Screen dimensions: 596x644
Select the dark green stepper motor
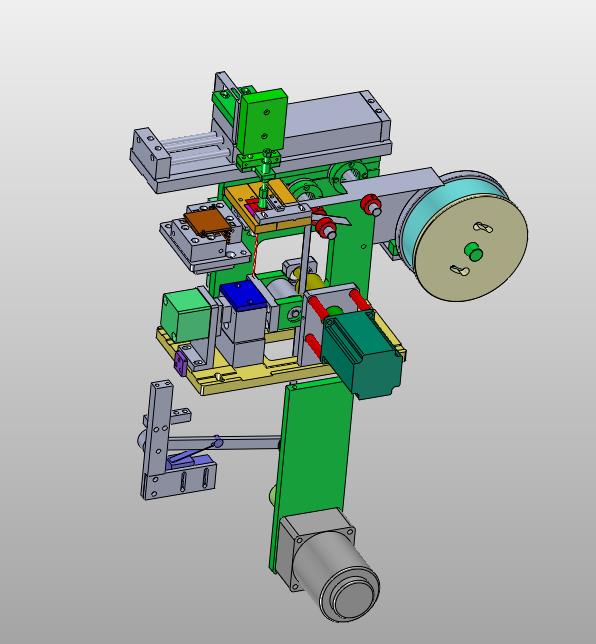361,352
